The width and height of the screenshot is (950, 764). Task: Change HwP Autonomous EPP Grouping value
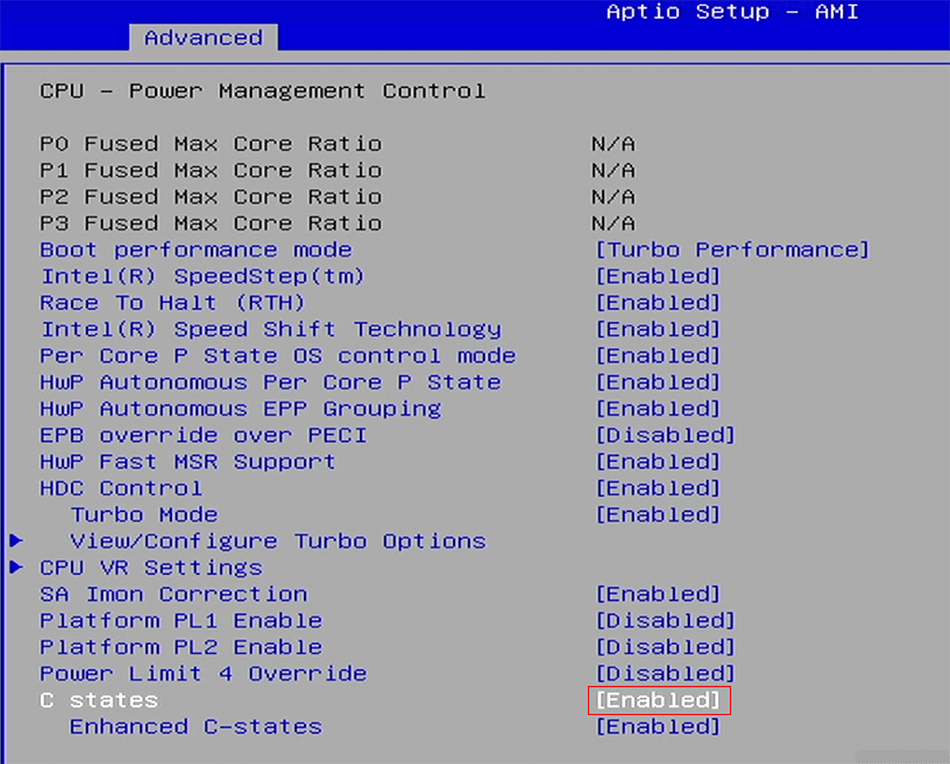click(658, 409)
